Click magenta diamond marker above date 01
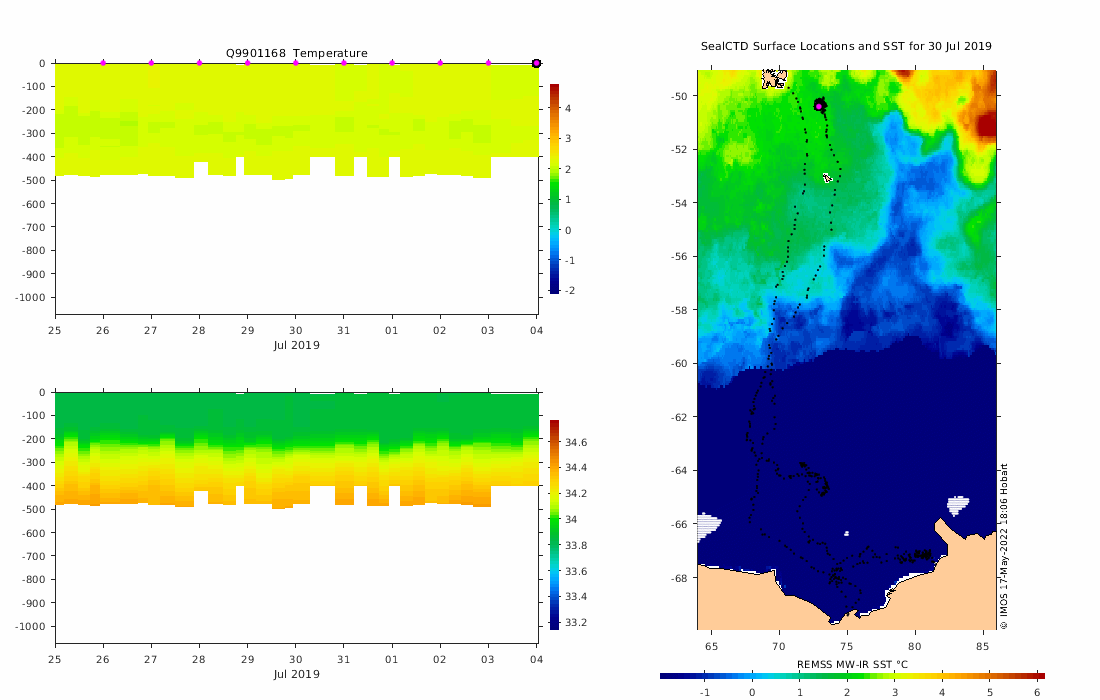This screenshot has width=1100, height=700. click(x=392, y=63)
